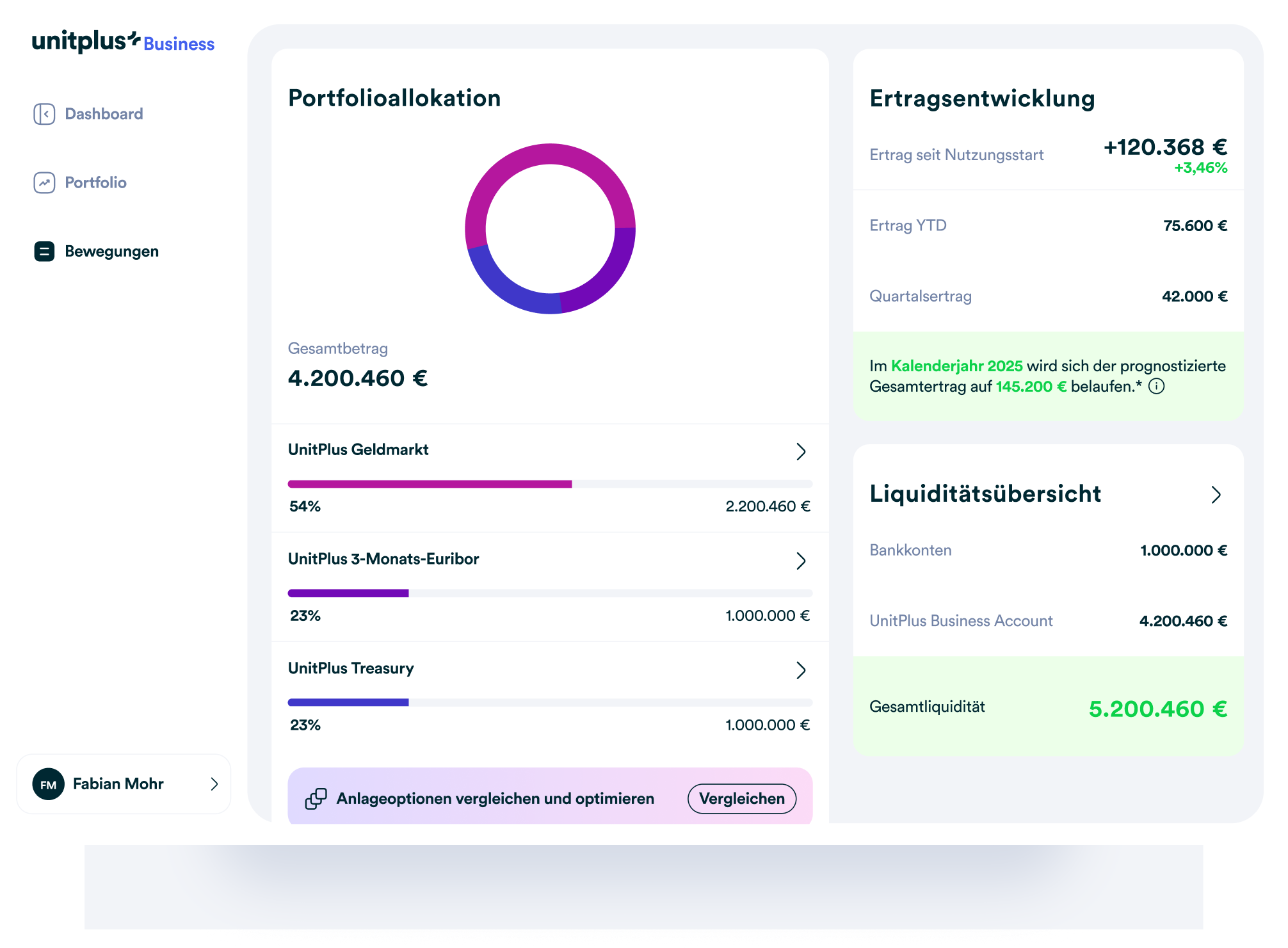Click the Portfolio chart icon
1288x948 pixels.
point(44,182)
